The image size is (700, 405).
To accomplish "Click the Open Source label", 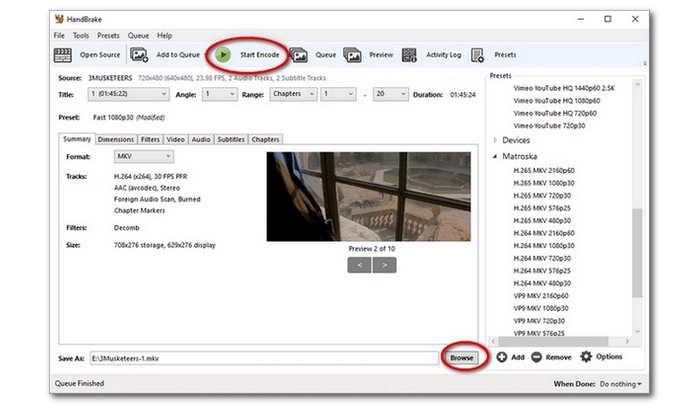I will coord(100,55).
